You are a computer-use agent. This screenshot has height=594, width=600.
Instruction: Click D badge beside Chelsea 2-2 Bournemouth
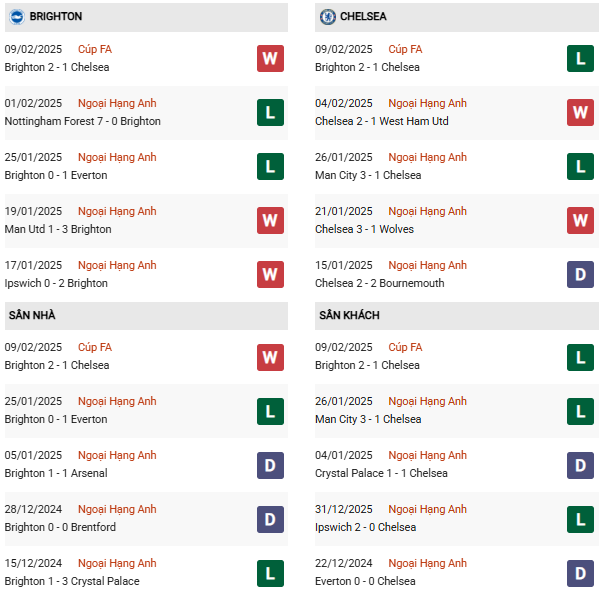tap(580, 275)
